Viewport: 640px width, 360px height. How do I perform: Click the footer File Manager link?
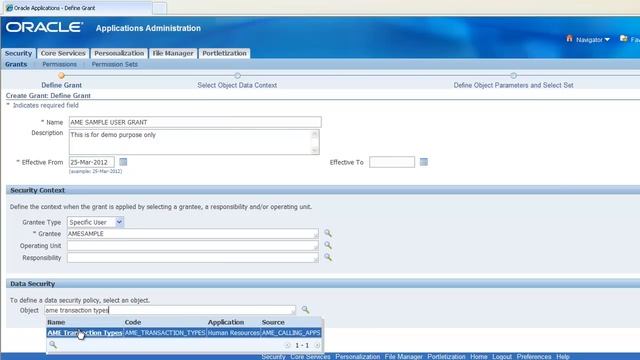pos(403,356)
